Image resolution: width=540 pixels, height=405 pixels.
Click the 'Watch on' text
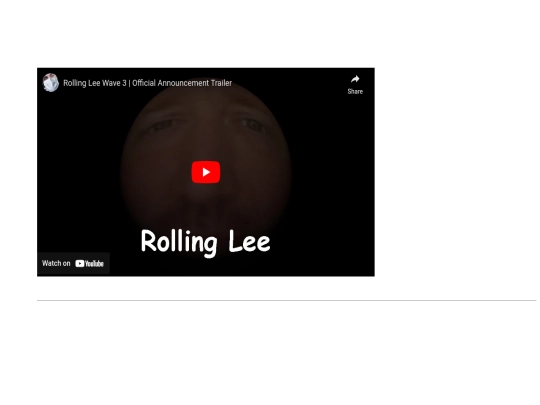tap(56, 263)
